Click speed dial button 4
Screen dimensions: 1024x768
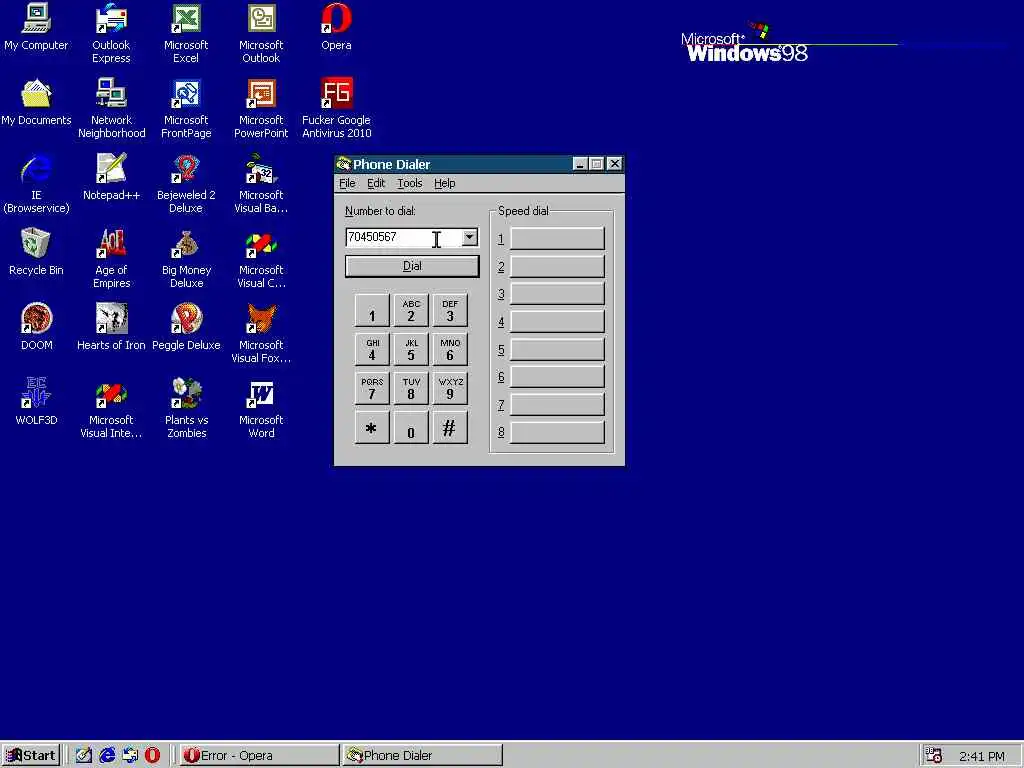[x=557, y=321]
